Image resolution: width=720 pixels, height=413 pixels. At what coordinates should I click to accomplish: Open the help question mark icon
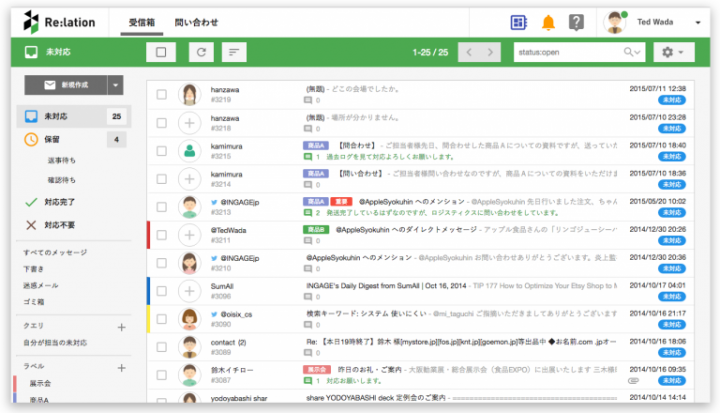576,22
